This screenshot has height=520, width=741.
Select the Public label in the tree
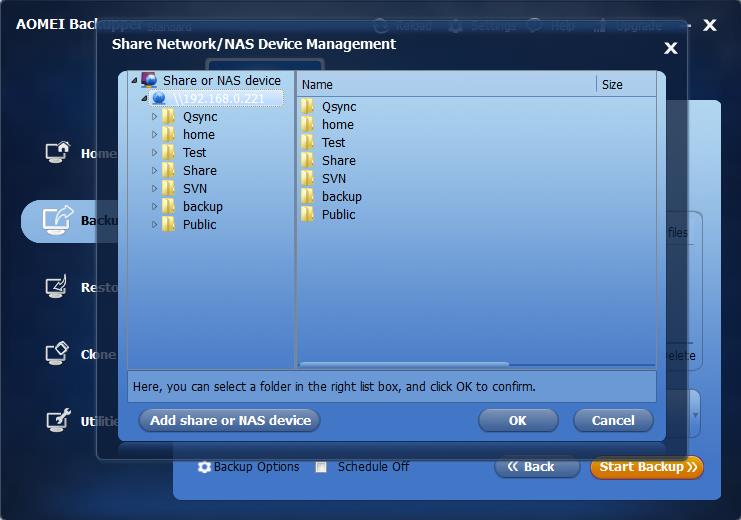(x=199, y=225)
